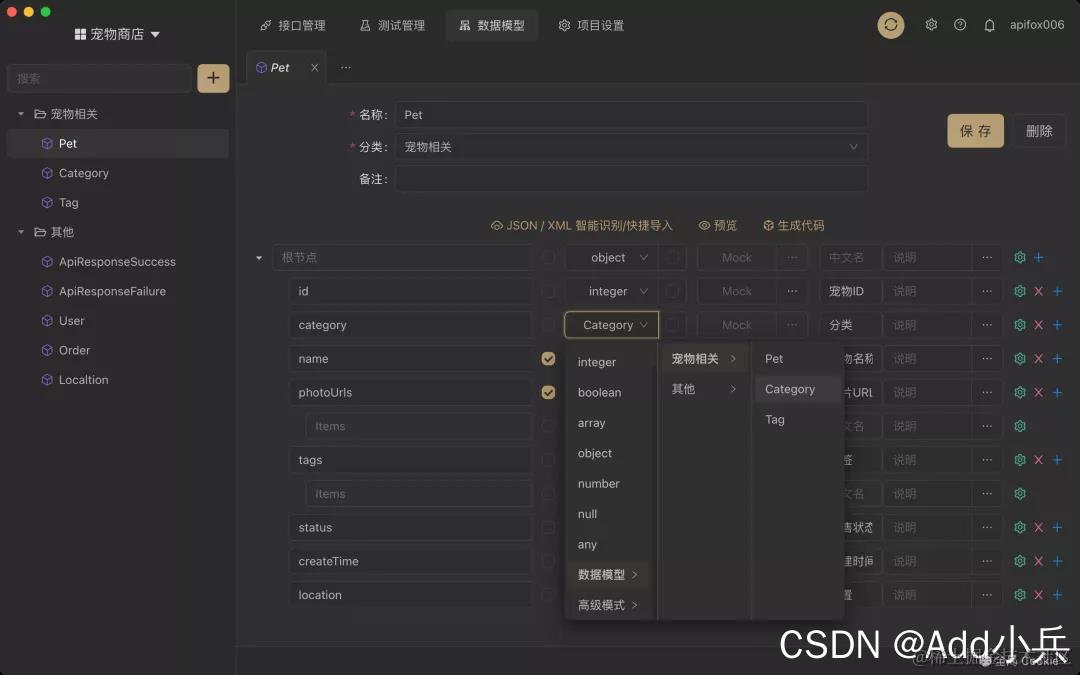This screenshot has width=1080, height=675.
Task: Click the 保存 save button
Action: tap(975, 130)
